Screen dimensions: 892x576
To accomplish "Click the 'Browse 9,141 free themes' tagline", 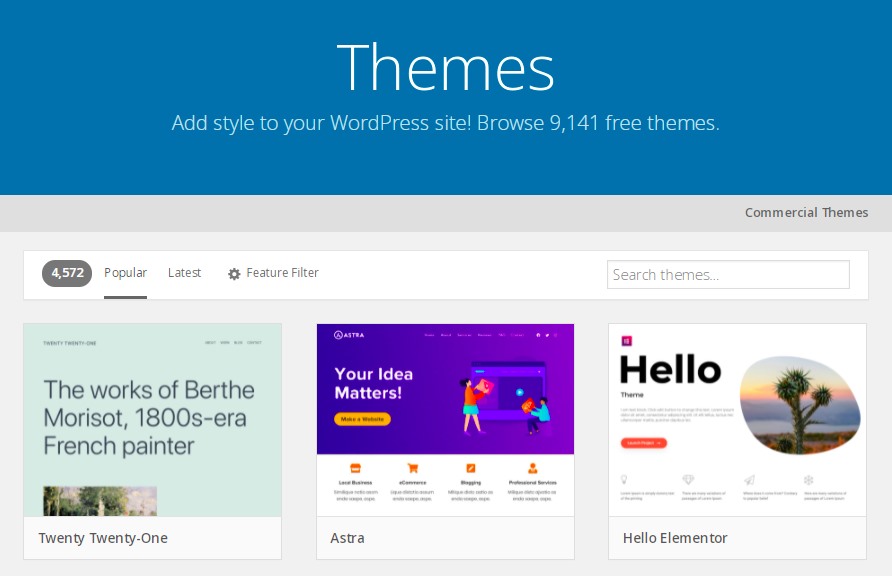I will tap(598, 123).
